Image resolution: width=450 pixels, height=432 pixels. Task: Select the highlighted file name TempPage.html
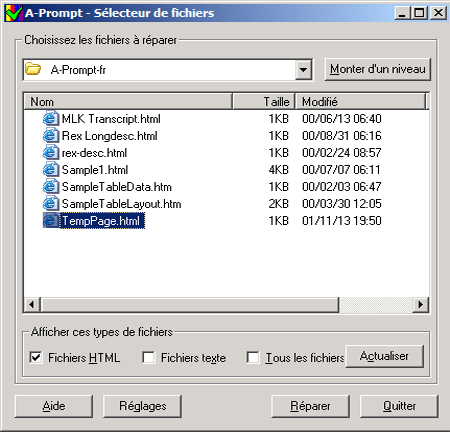(x=102, y=221)
